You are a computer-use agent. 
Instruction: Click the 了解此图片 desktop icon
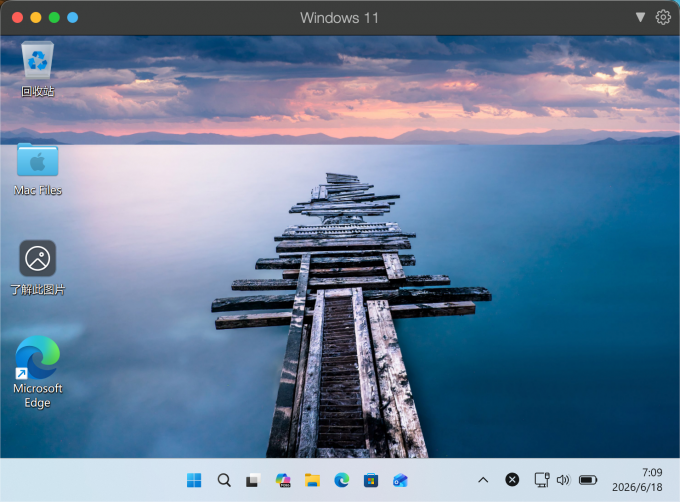click(x=38, y=267)
